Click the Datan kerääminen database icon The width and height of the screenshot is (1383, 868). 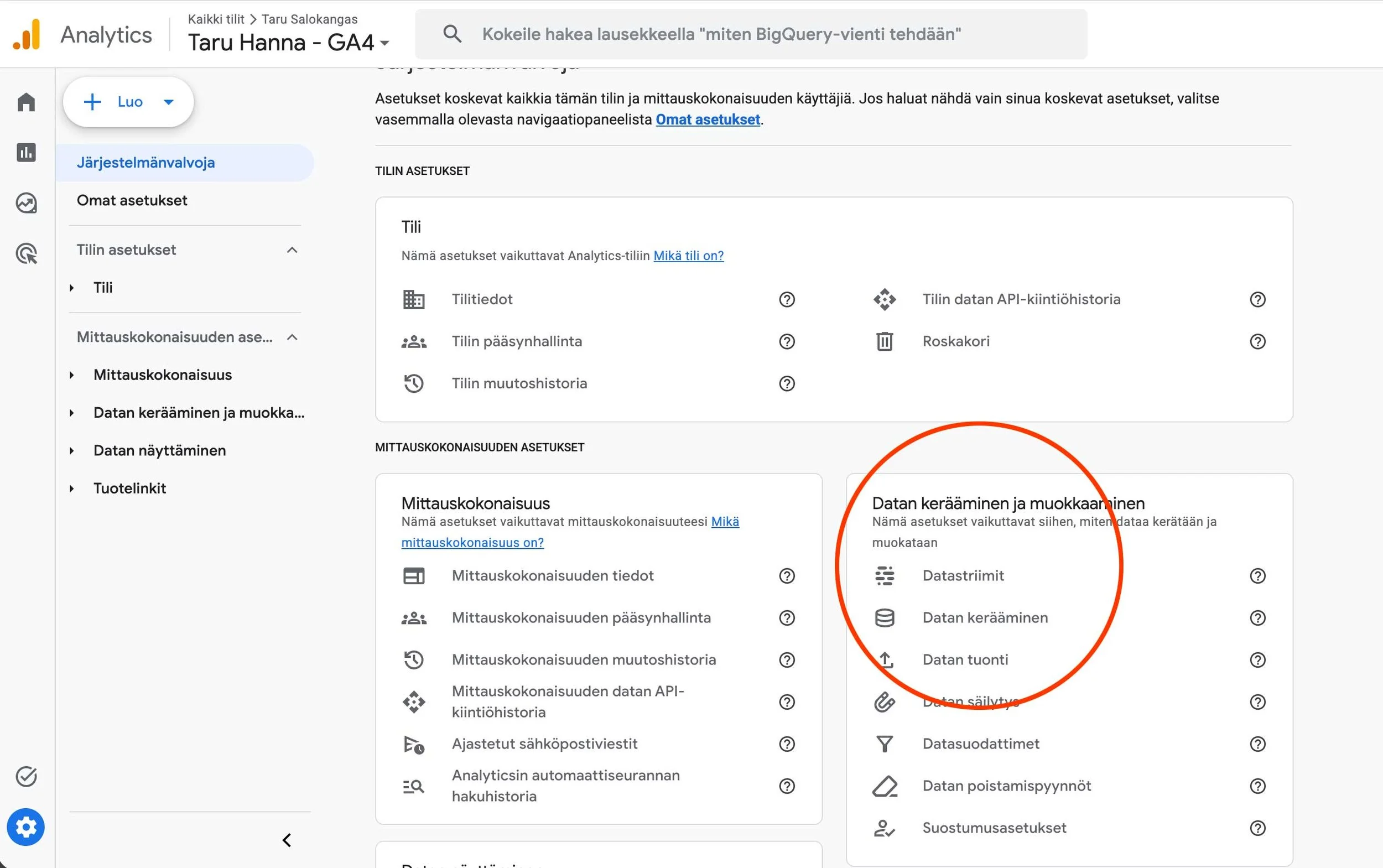(885, 618)
